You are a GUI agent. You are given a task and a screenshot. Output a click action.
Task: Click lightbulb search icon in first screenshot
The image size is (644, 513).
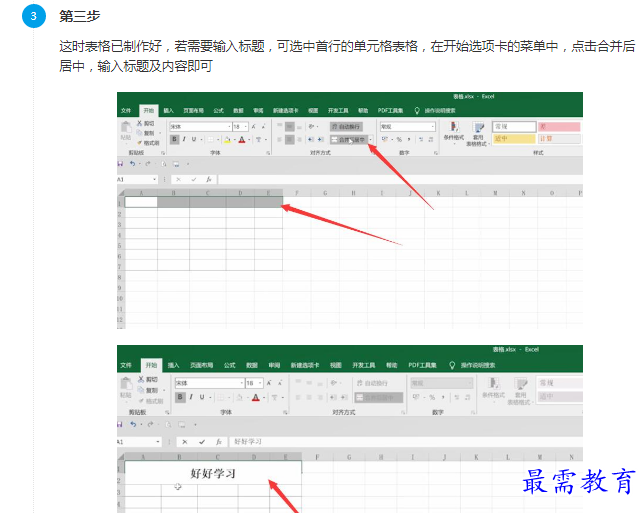(417, 110)
